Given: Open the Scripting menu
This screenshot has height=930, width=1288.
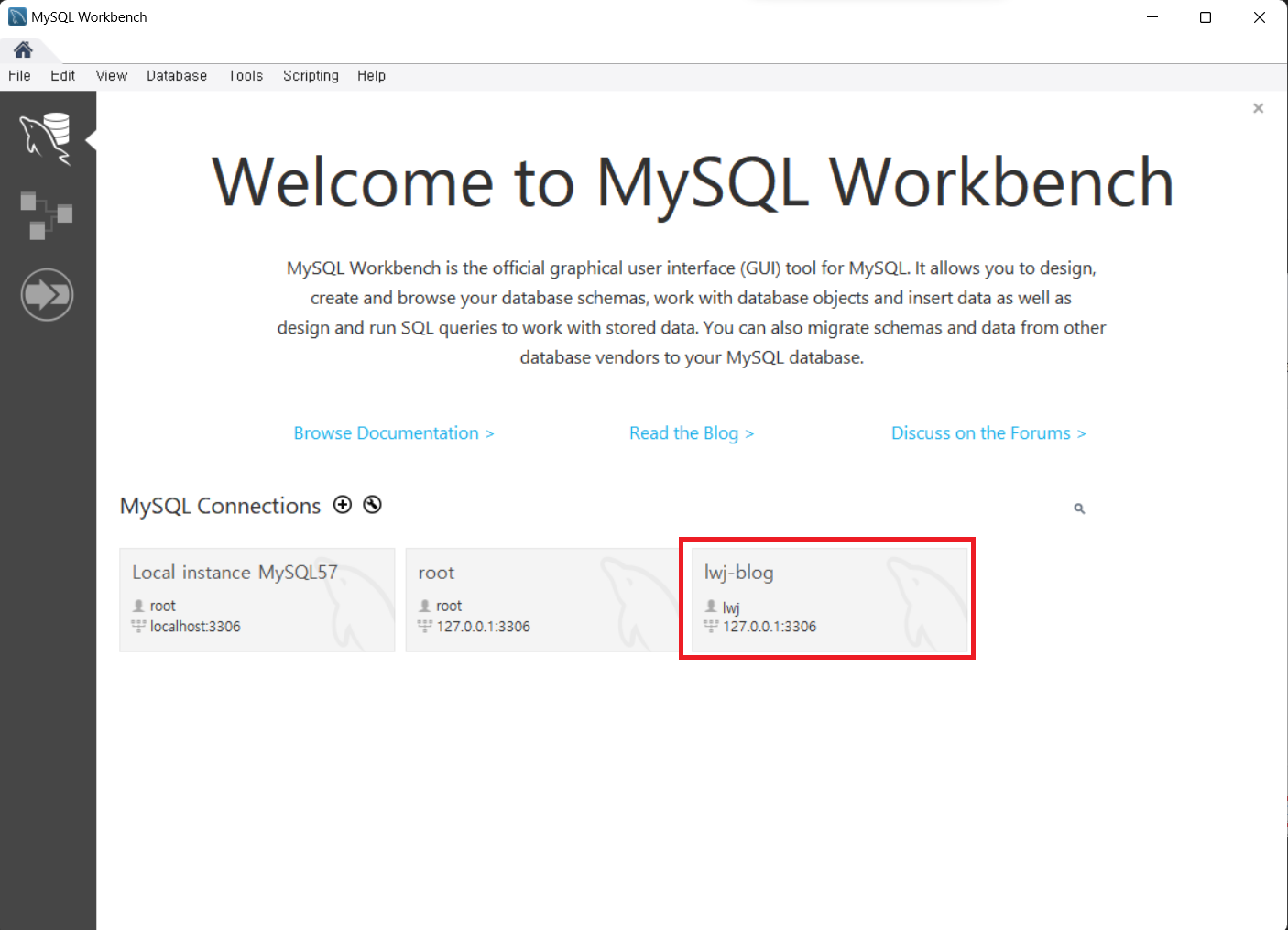Looking at the screenshot, I should click(x=311, y=76).
